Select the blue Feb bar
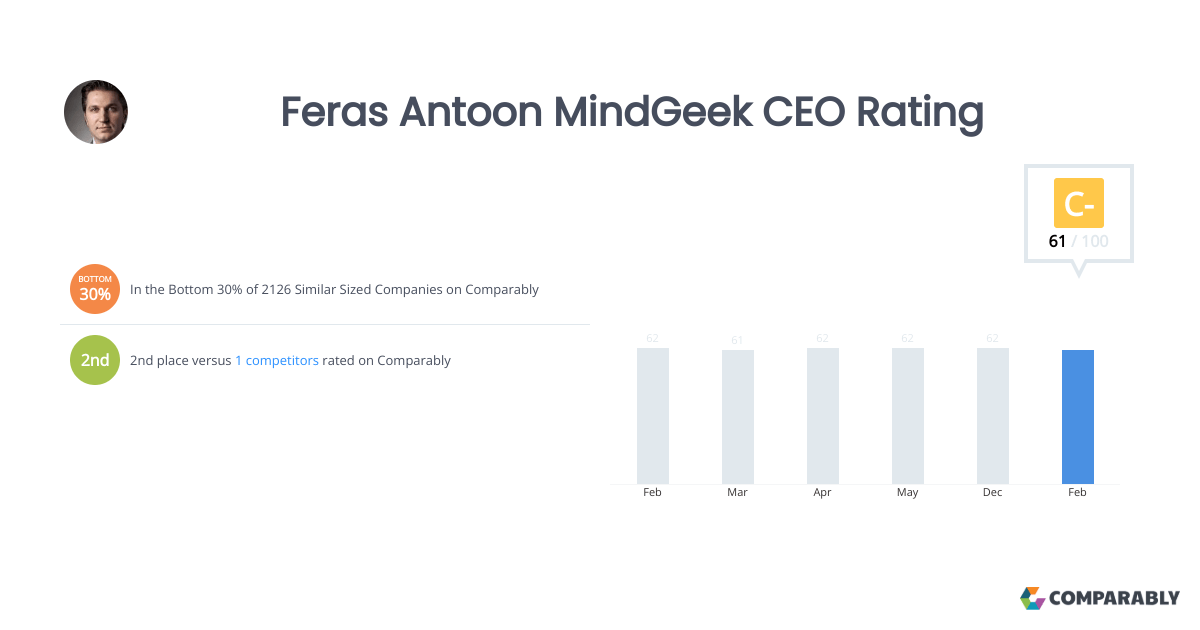 (1078, 417)
